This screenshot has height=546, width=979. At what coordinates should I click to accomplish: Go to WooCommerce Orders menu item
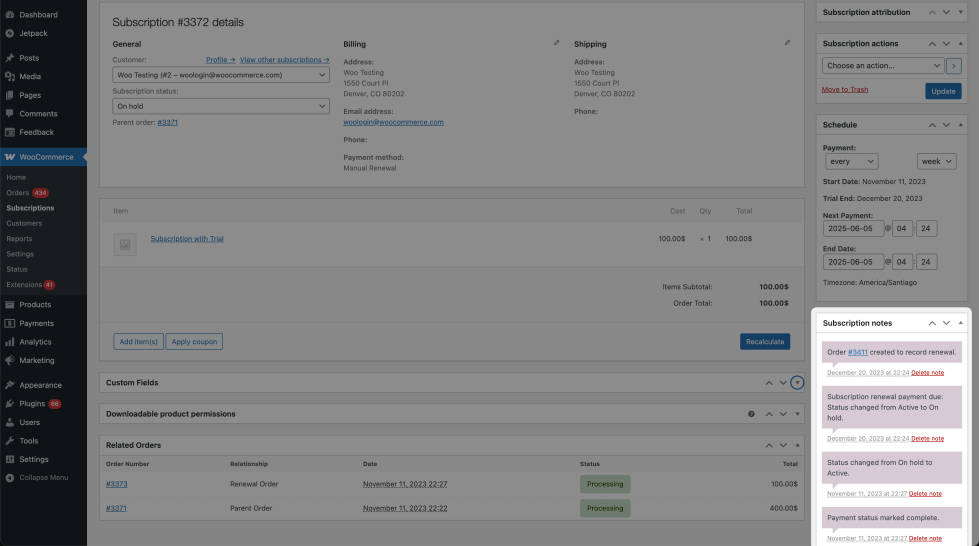point(18,192)
